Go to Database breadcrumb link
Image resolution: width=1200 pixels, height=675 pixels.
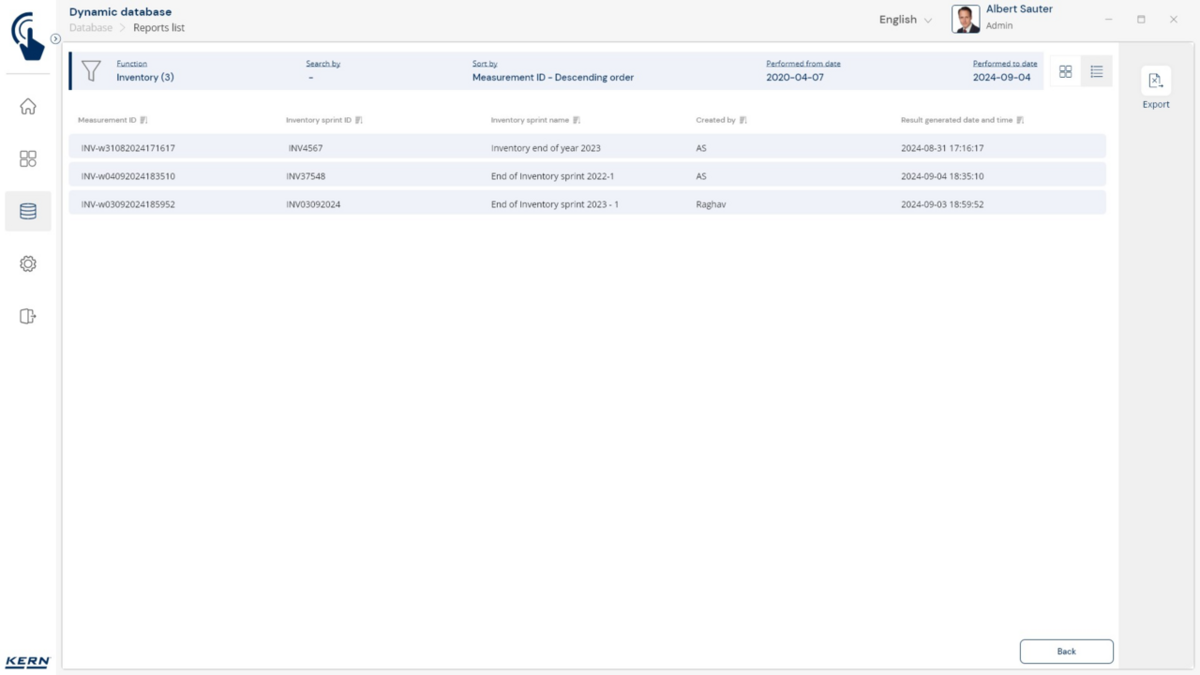pyautogui.click(x=91, y=28)
